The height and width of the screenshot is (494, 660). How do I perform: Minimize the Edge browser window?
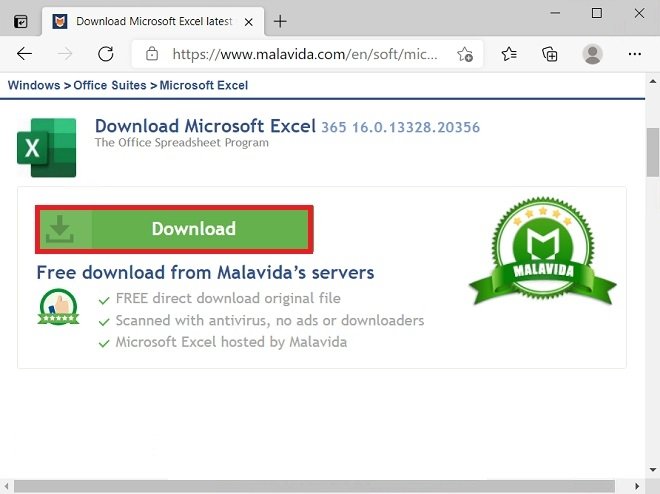[555, 13]
